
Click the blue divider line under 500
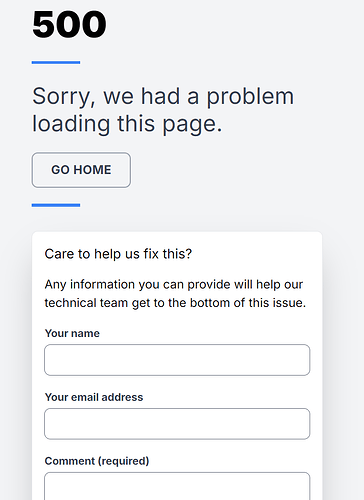pyautogui.click(x=56, y=62)
